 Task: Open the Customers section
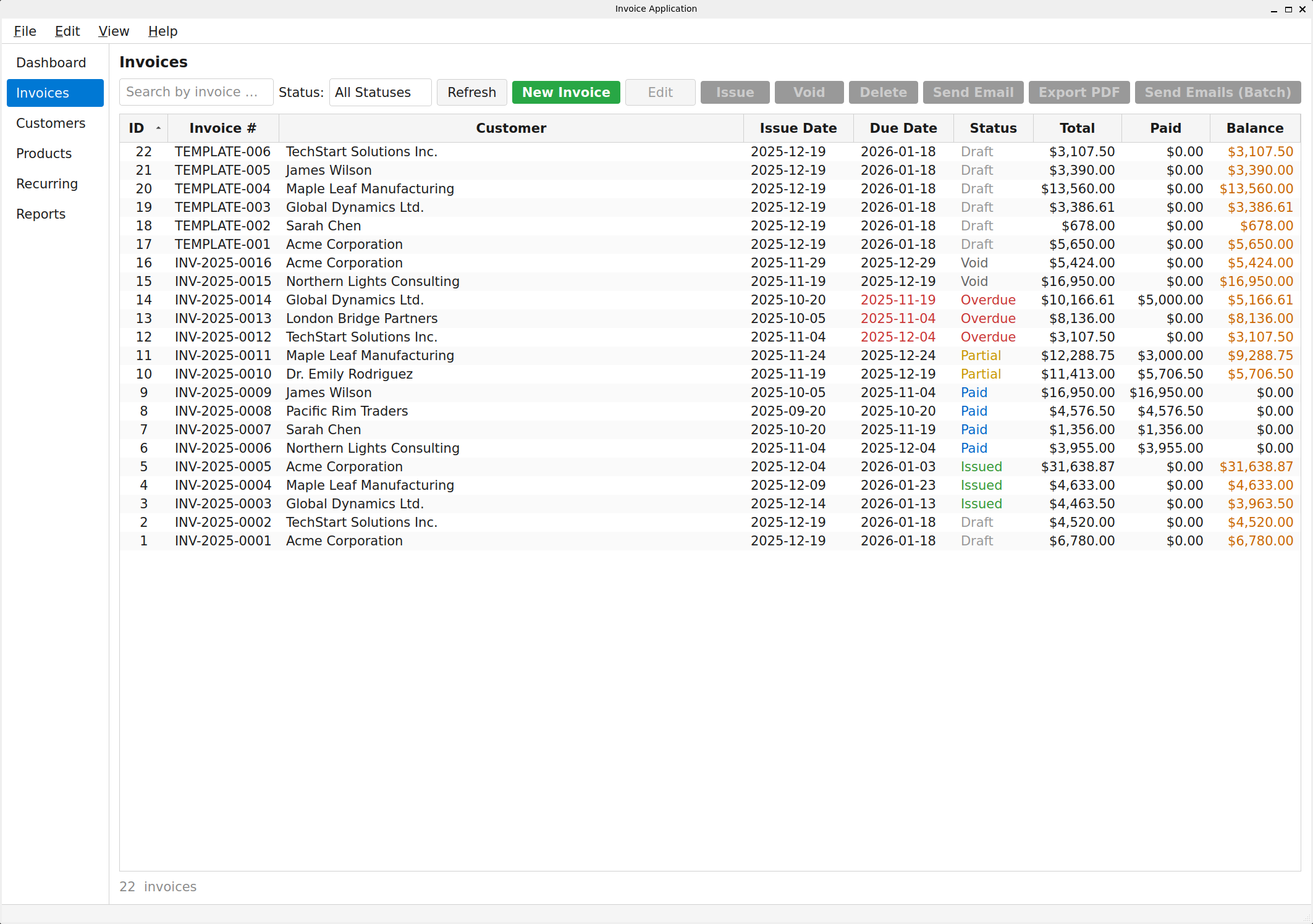pos(51,123)
